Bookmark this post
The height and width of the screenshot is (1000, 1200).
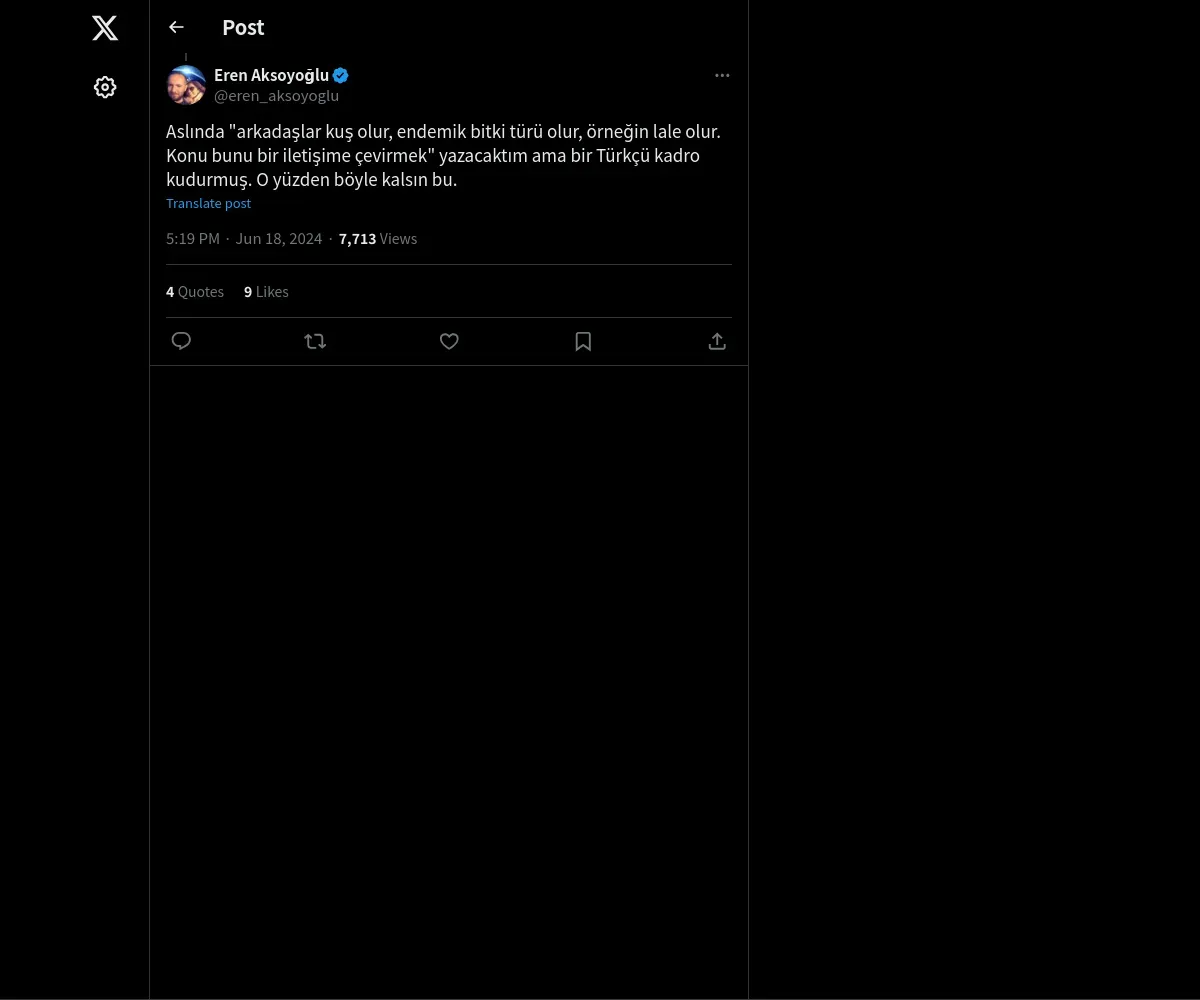tap(583, 341)
